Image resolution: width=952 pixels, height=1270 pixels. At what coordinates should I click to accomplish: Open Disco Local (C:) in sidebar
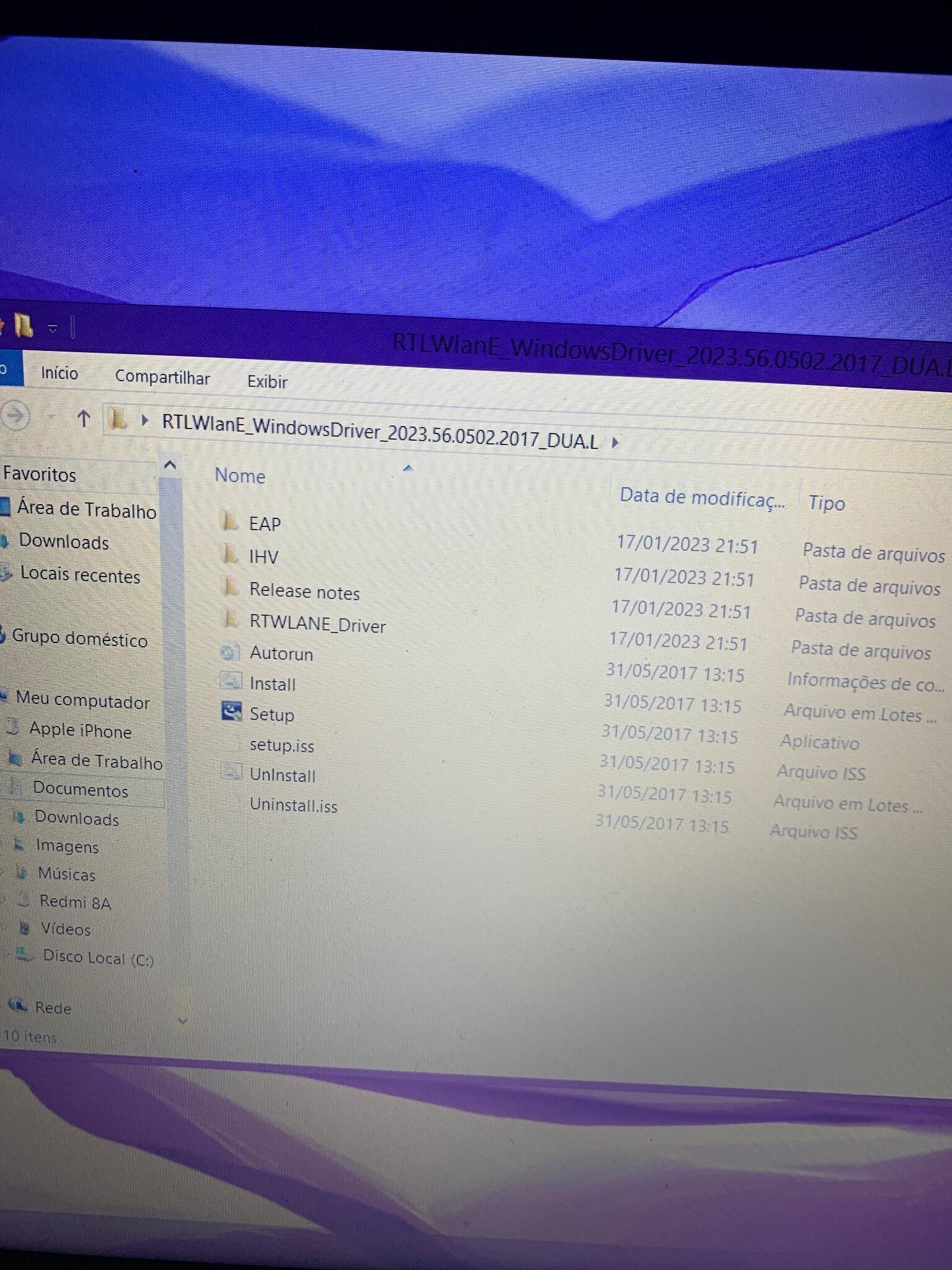[98, 957]
